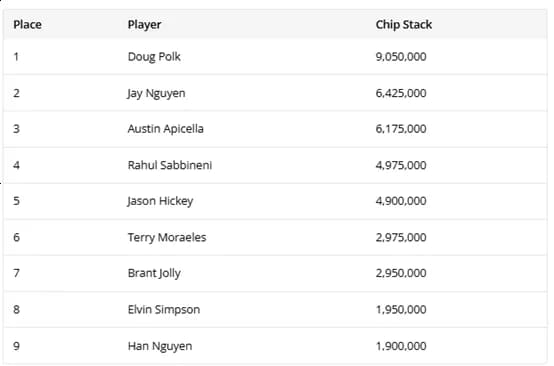The height and width of the screenshot is (366, 554).
Task: Select player name Jay Nguyen
Action: [x=156, y=94]
